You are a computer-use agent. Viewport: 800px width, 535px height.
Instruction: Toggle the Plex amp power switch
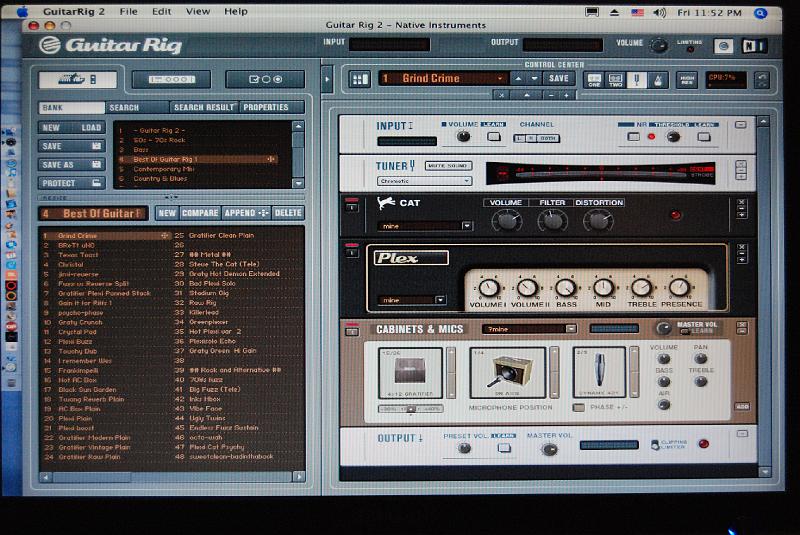tap(352, 250)
